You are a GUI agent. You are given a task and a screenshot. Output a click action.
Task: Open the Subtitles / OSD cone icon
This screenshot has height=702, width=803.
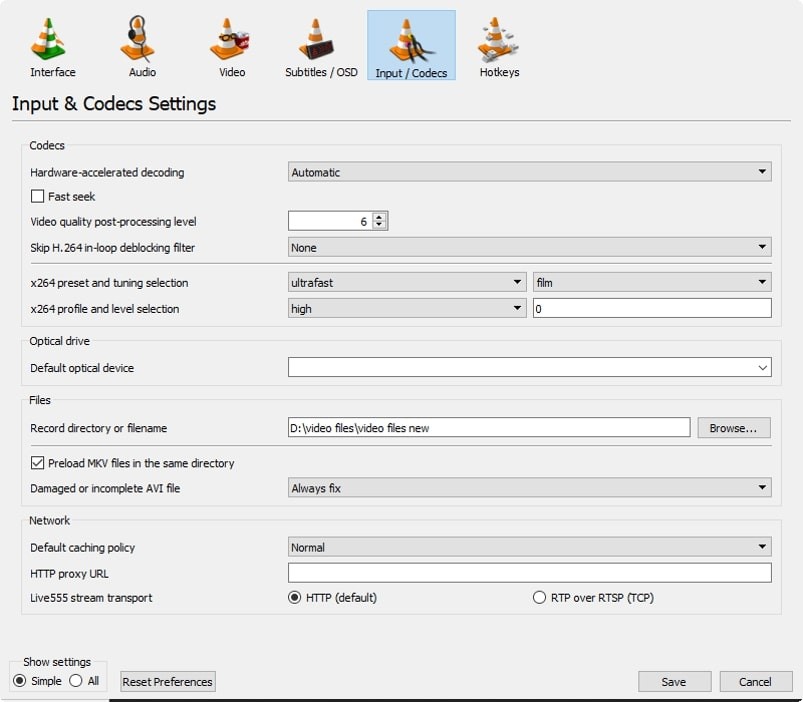coord(316,39)
